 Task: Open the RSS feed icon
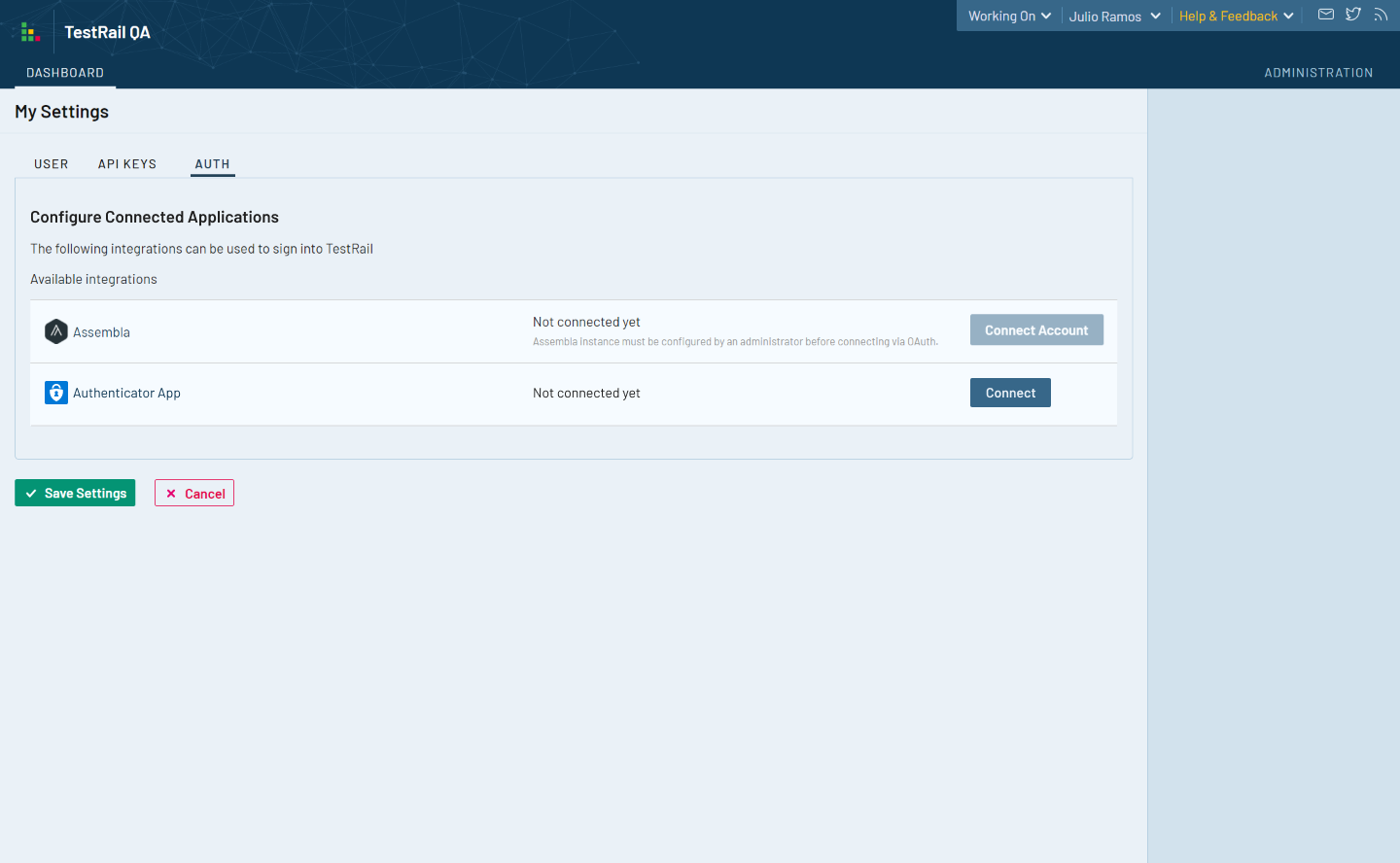[1380, 15]
